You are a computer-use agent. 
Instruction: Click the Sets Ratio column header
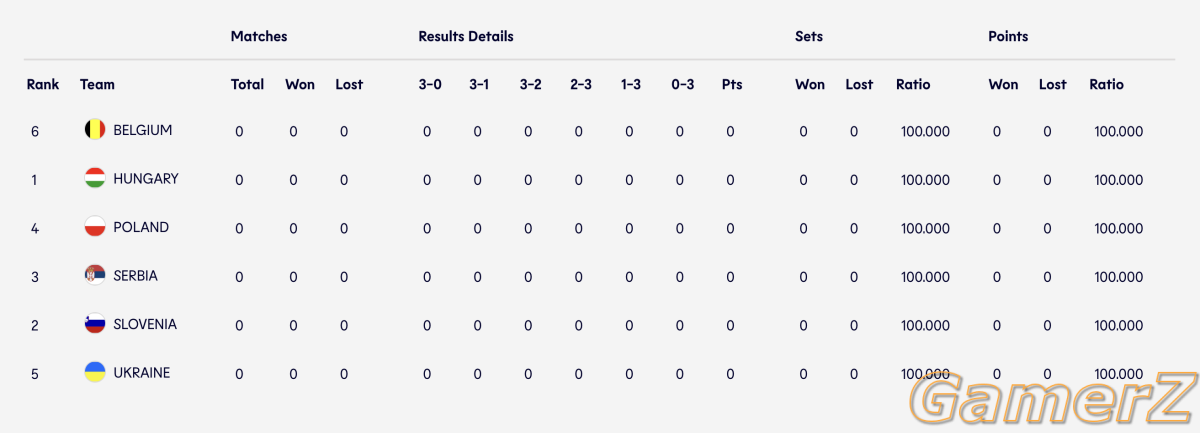tap(913, 84)
